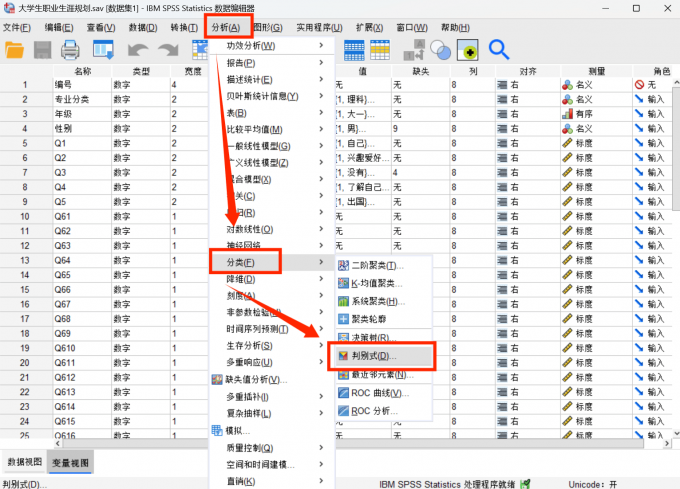Click the 角色 cell in row 性别
The width and height of the screenshot is (680, 489).
(x=653, y=129)
